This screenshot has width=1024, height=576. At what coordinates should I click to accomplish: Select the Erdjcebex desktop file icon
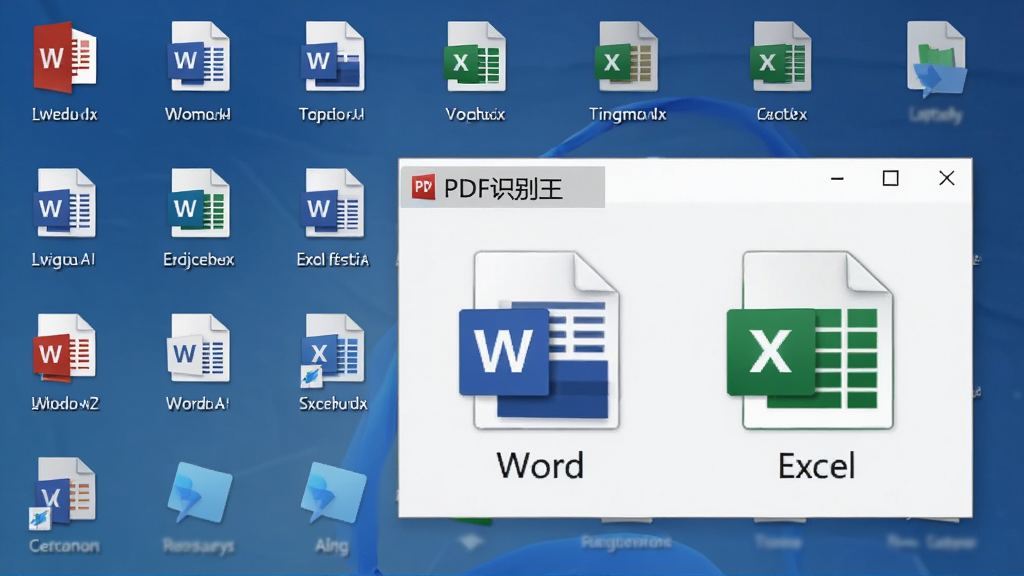click(x=199, y=203)
